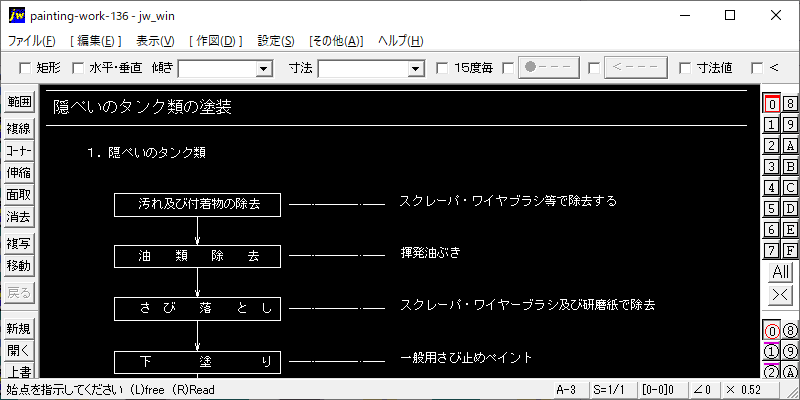Toggle square layer button 6
The image size is (800, 400).
[x=772, y=229]
